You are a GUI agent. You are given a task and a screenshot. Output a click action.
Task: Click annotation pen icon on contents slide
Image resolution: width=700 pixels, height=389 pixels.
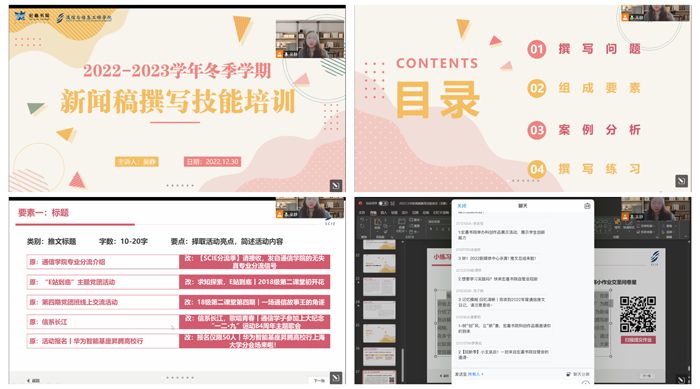click(681, 180)
